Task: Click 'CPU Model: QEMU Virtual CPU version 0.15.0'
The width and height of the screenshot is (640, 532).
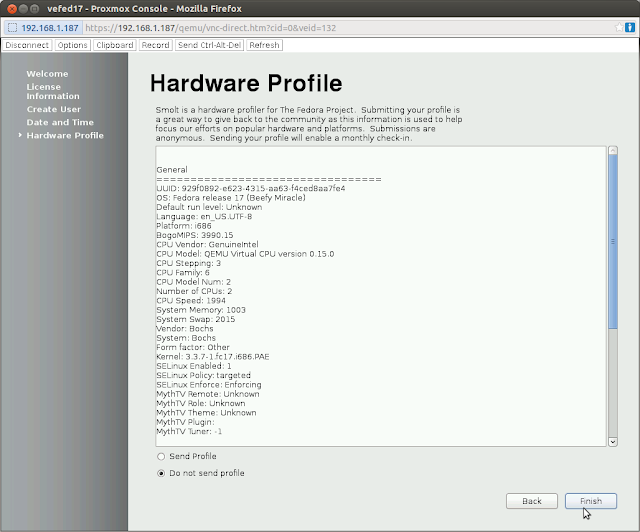Action: click(x=245, y=254)
